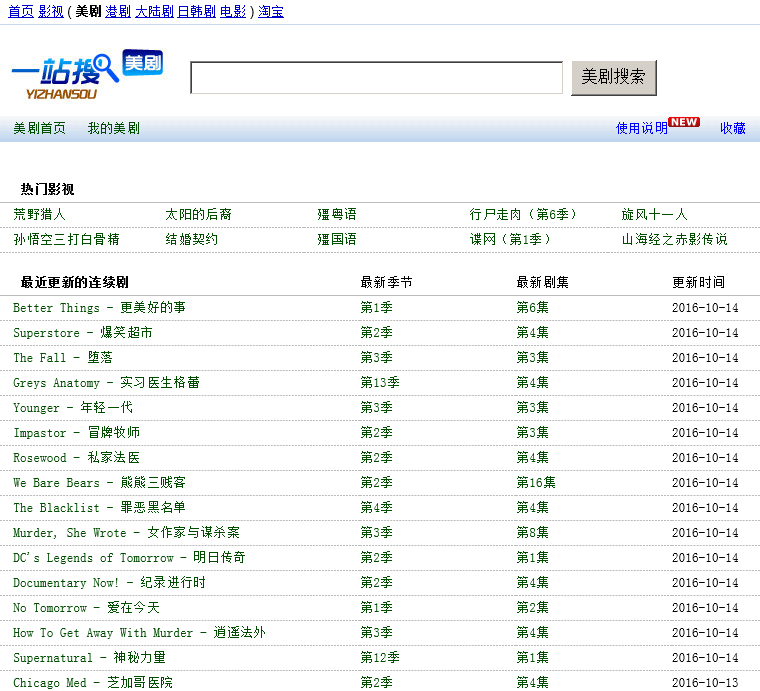Click 第3集 in The Fall row
The height and width of the screenshot is (691, 760).
(x=533, y=358)
